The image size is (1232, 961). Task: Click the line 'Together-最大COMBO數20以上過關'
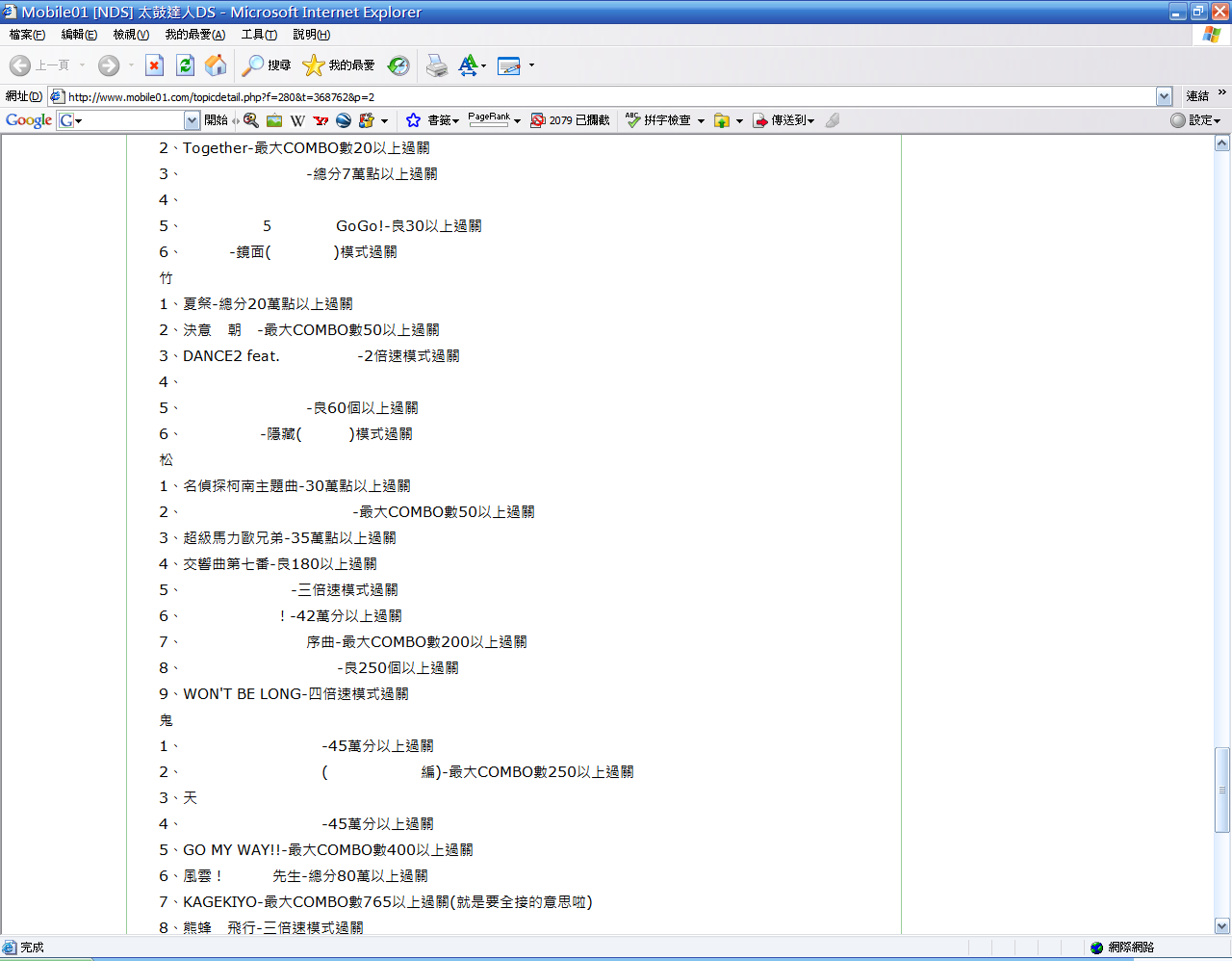tap(306, 148)
